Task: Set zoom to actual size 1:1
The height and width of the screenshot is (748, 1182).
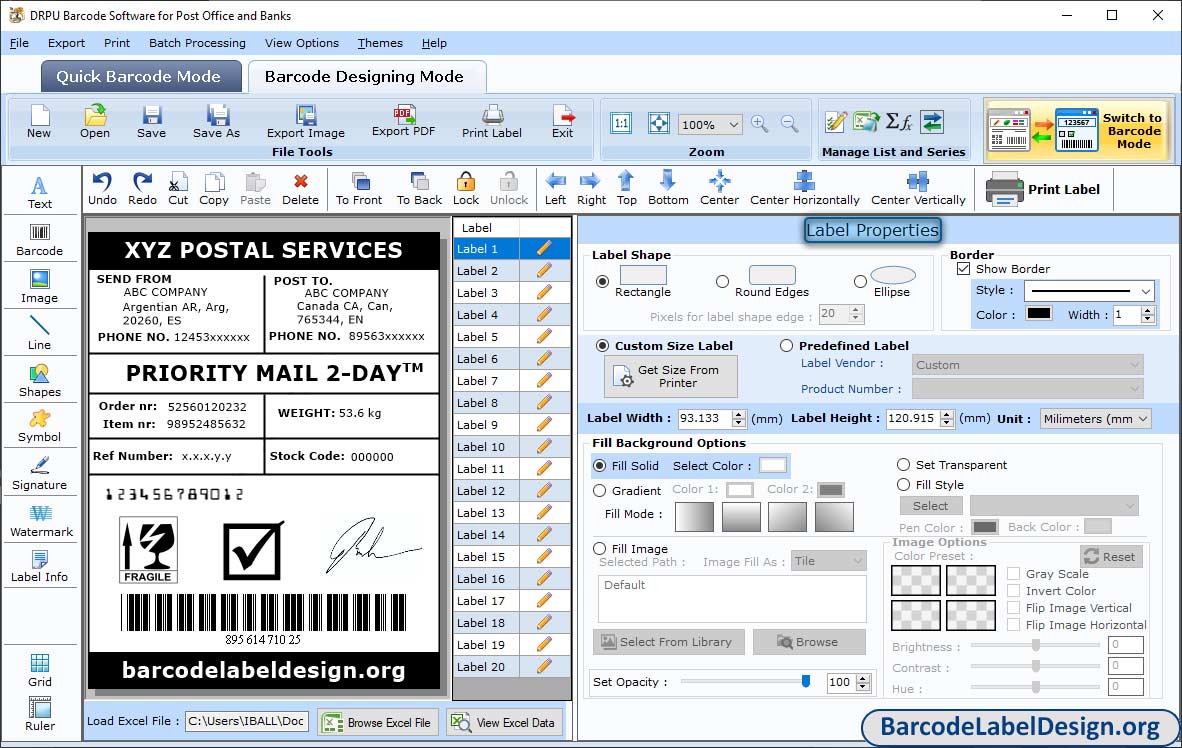Action: coord(621,124)
